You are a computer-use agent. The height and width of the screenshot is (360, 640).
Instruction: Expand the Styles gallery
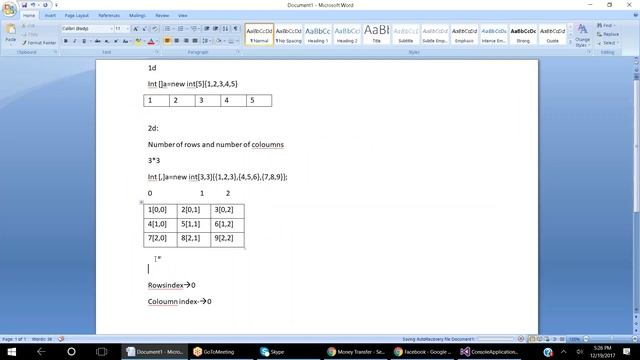[571, 42]
